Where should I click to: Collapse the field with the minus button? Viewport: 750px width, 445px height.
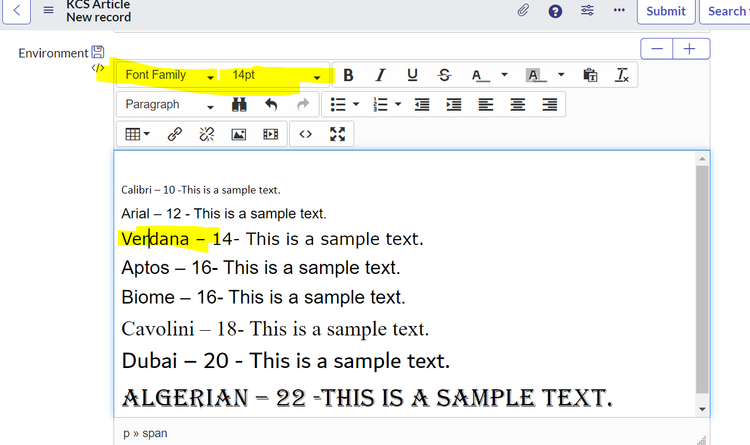click(x=657, y=49)
